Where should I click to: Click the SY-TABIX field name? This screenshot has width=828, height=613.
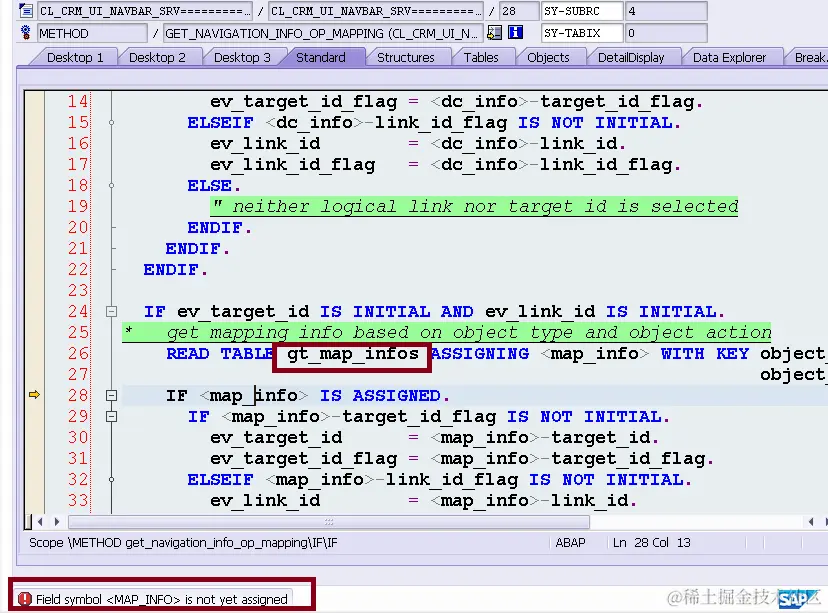(x=581, y=33)
